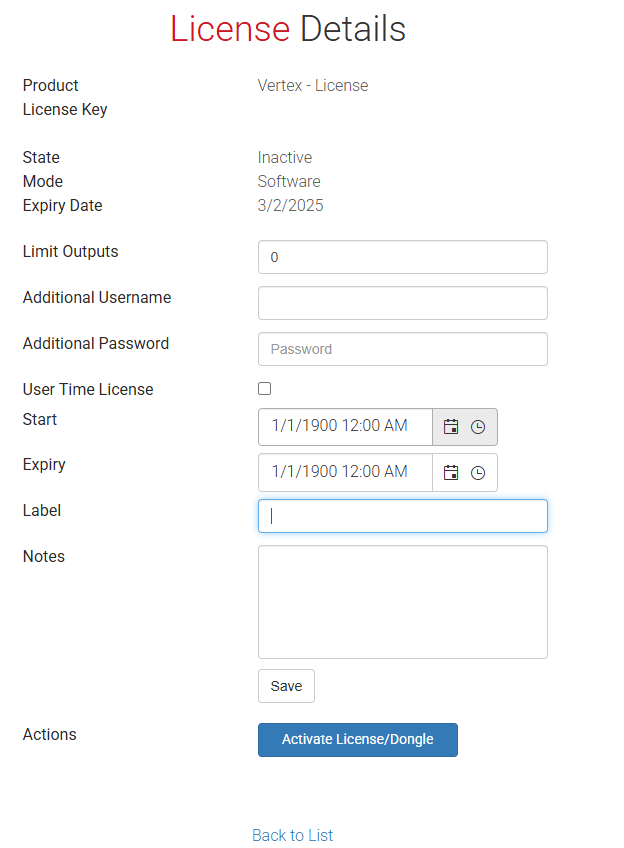Click the Inactive state label
The width and height of the screenshot is (624, 848).
284,157
